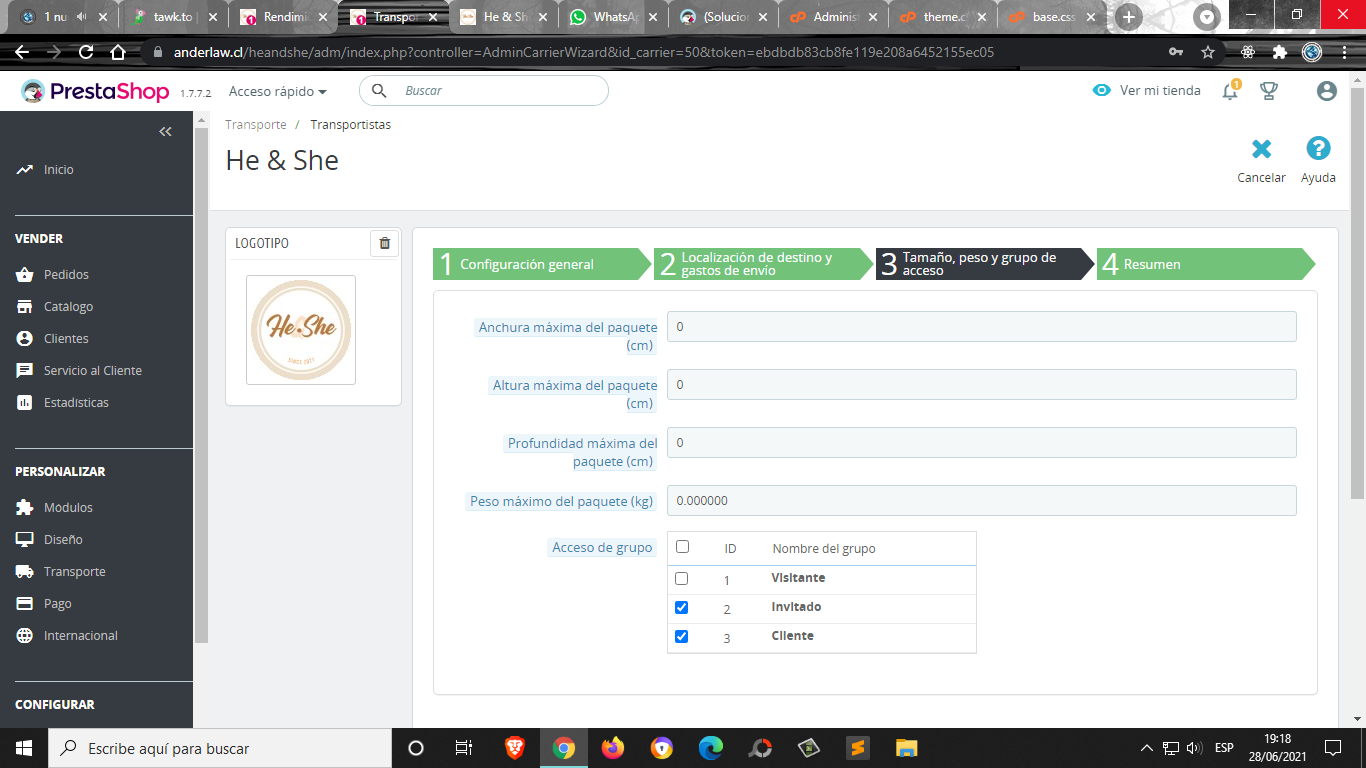Switch to the WhatsApp browser tab
Viewport: 1366px width, 768px height.
[x=613, y=17]
